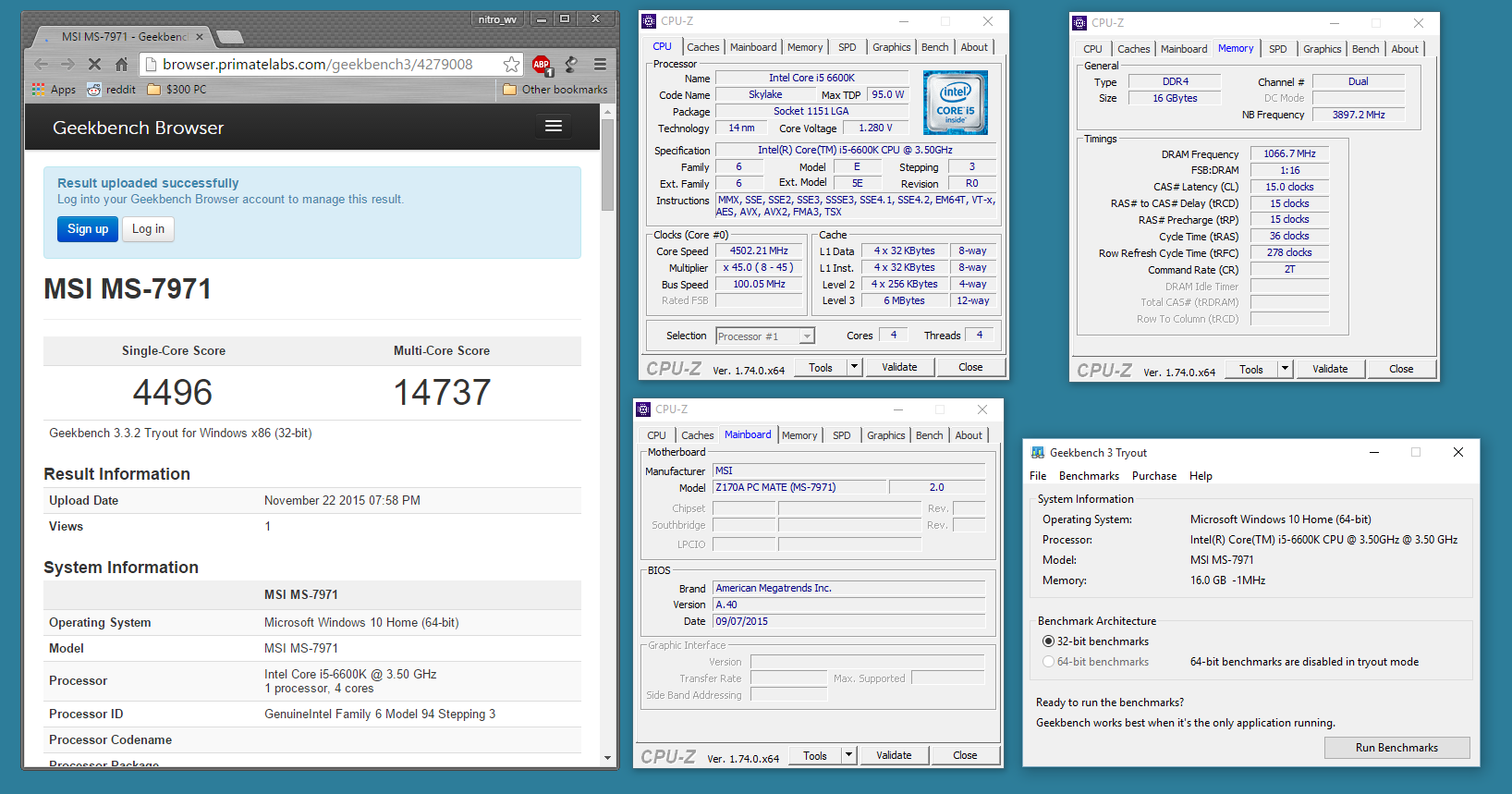
Task: Click the extension icon beside Adblock Plus
Action: tap(571, 64)
